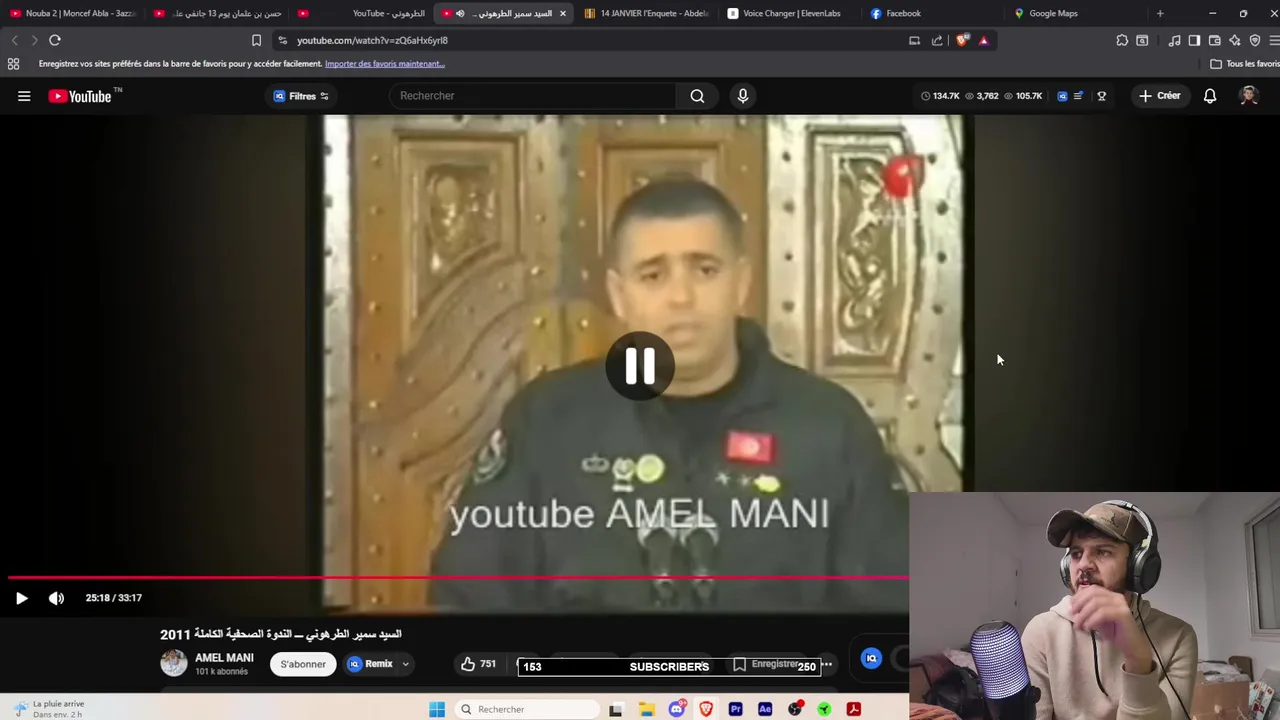The image size is (1280, 720).
Task: Close the active video tab
Action: pos(562,13)
